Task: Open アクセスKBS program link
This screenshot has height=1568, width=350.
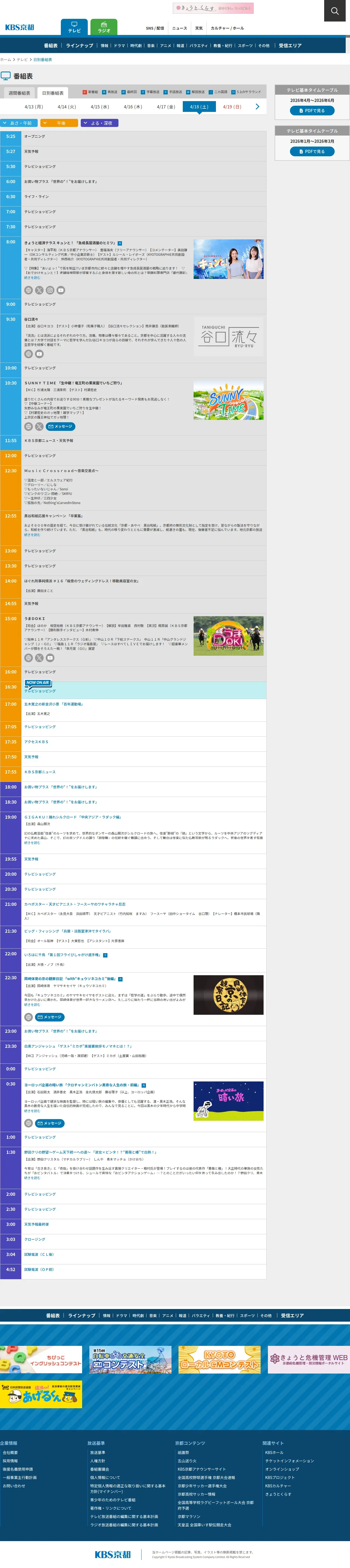Action: coord(36,742)
